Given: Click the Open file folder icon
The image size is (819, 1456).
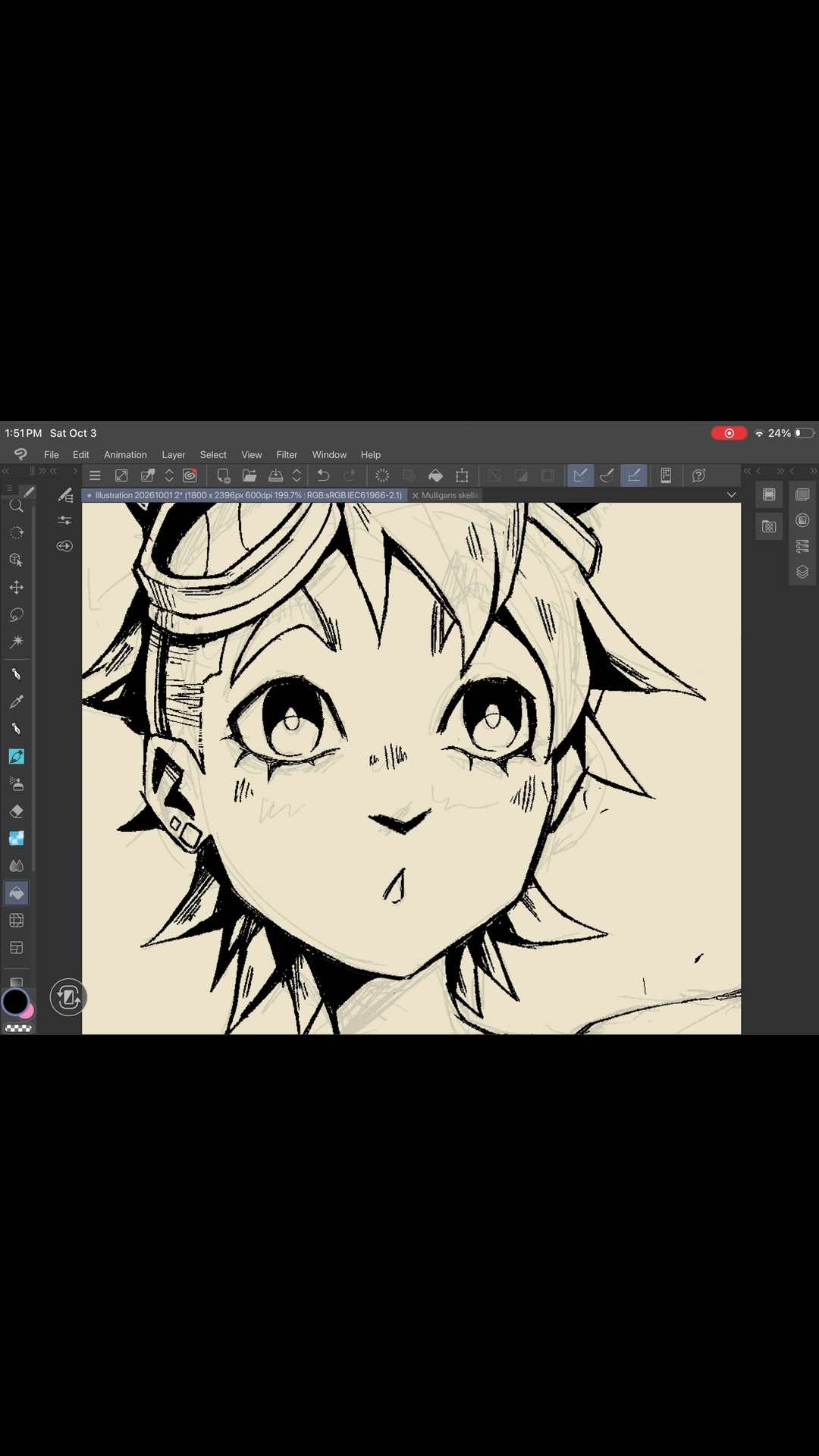Looking at the screenshot, I should 249,475.
